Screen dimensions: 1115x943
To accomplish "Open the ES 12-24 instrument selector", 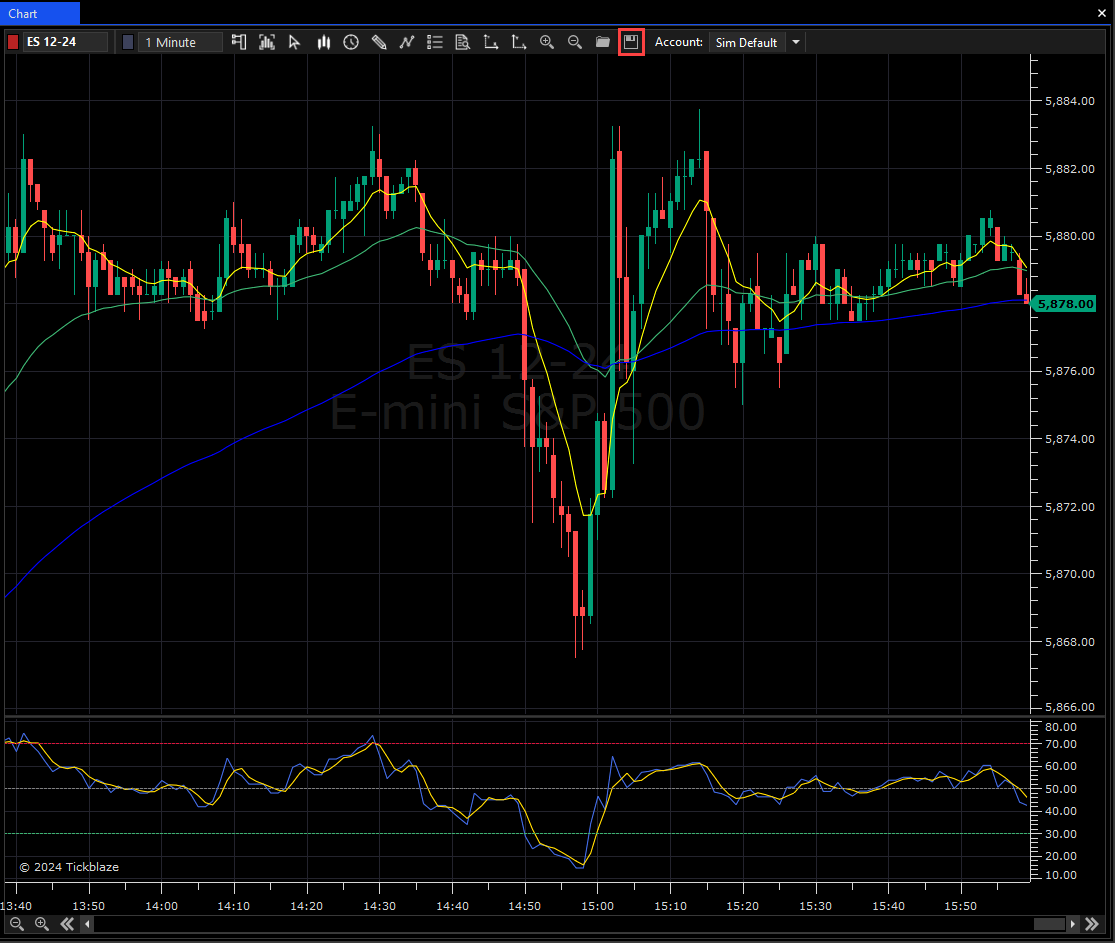I will [65, 42].
